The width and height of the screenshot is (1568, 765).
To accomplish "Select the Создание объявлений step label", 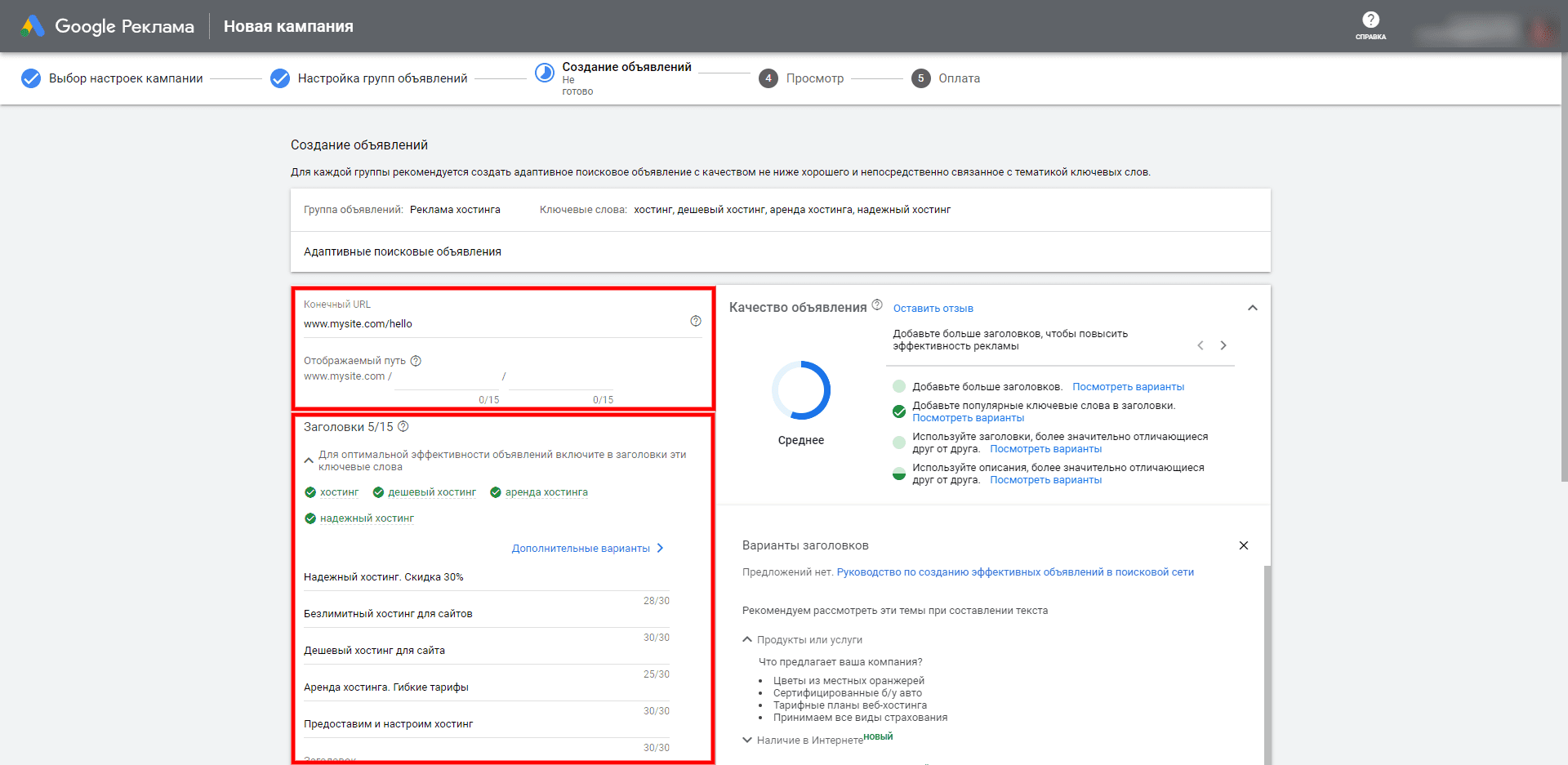I will click(626, 67).
